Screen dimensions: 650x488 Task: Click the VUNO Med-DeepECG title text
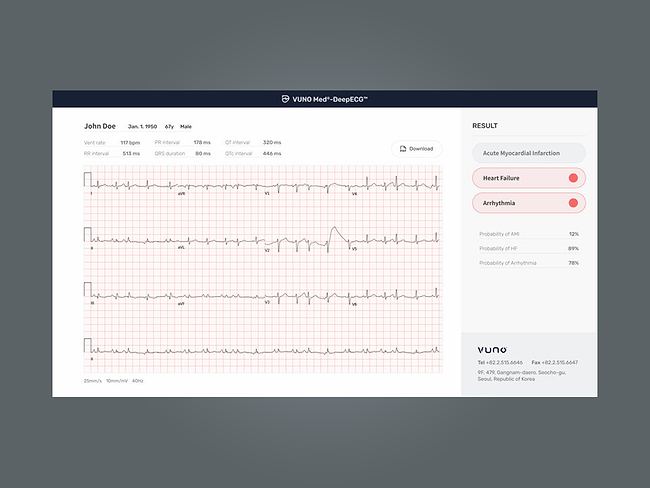tap(331, 99)
